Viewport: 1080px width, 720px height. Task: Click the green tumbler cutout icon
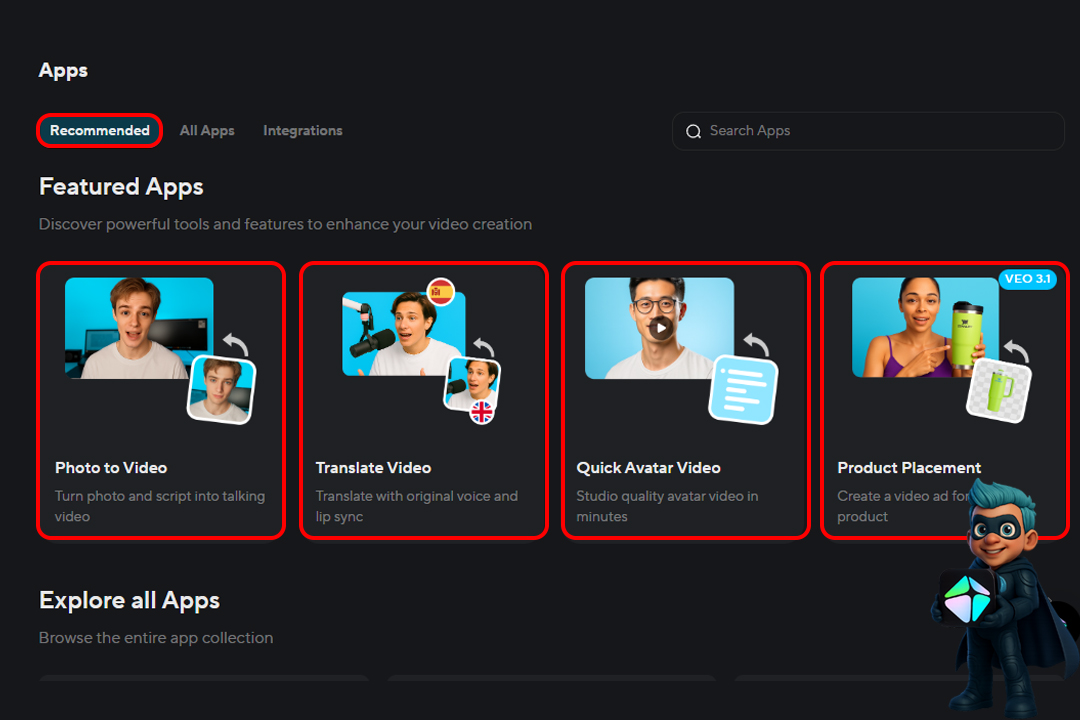(x=998, y=389)
